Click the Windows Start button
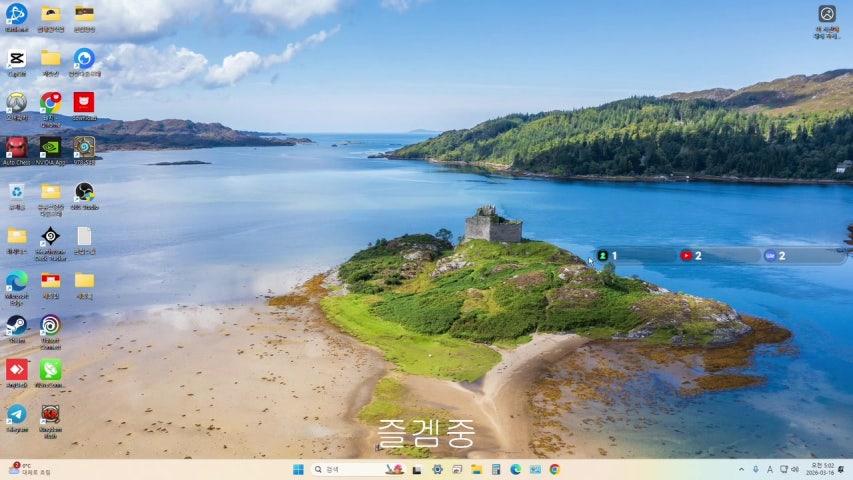The image size is (853, 480). pyautogui.click(x=298, y=469)
